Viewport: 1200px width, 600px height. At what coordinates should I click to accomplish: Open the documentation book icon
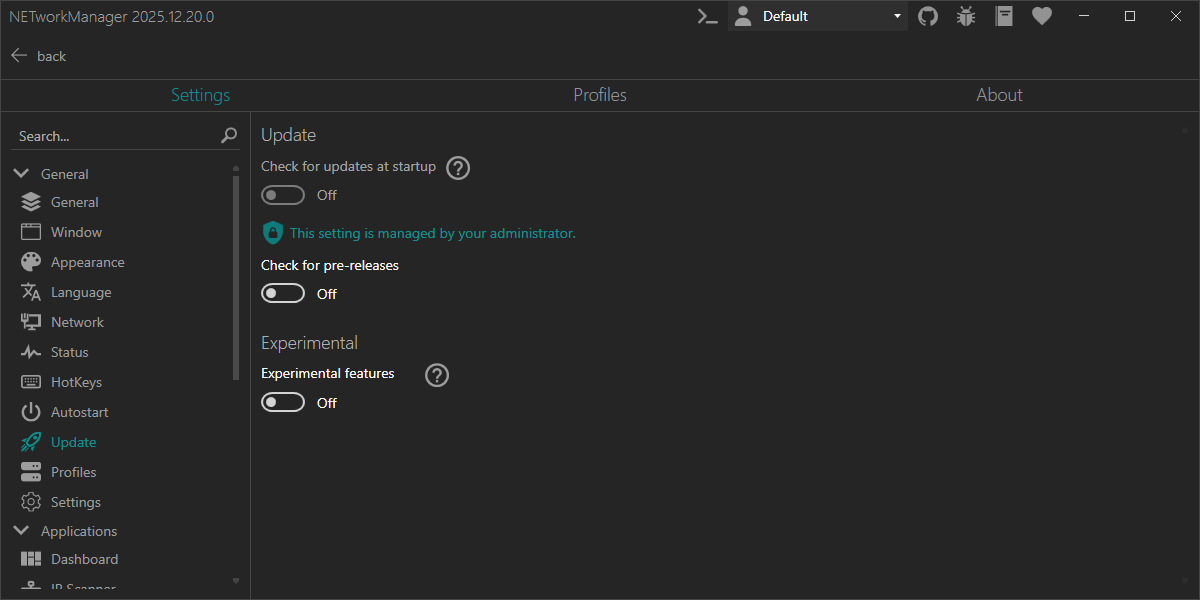pos(1004,16)
